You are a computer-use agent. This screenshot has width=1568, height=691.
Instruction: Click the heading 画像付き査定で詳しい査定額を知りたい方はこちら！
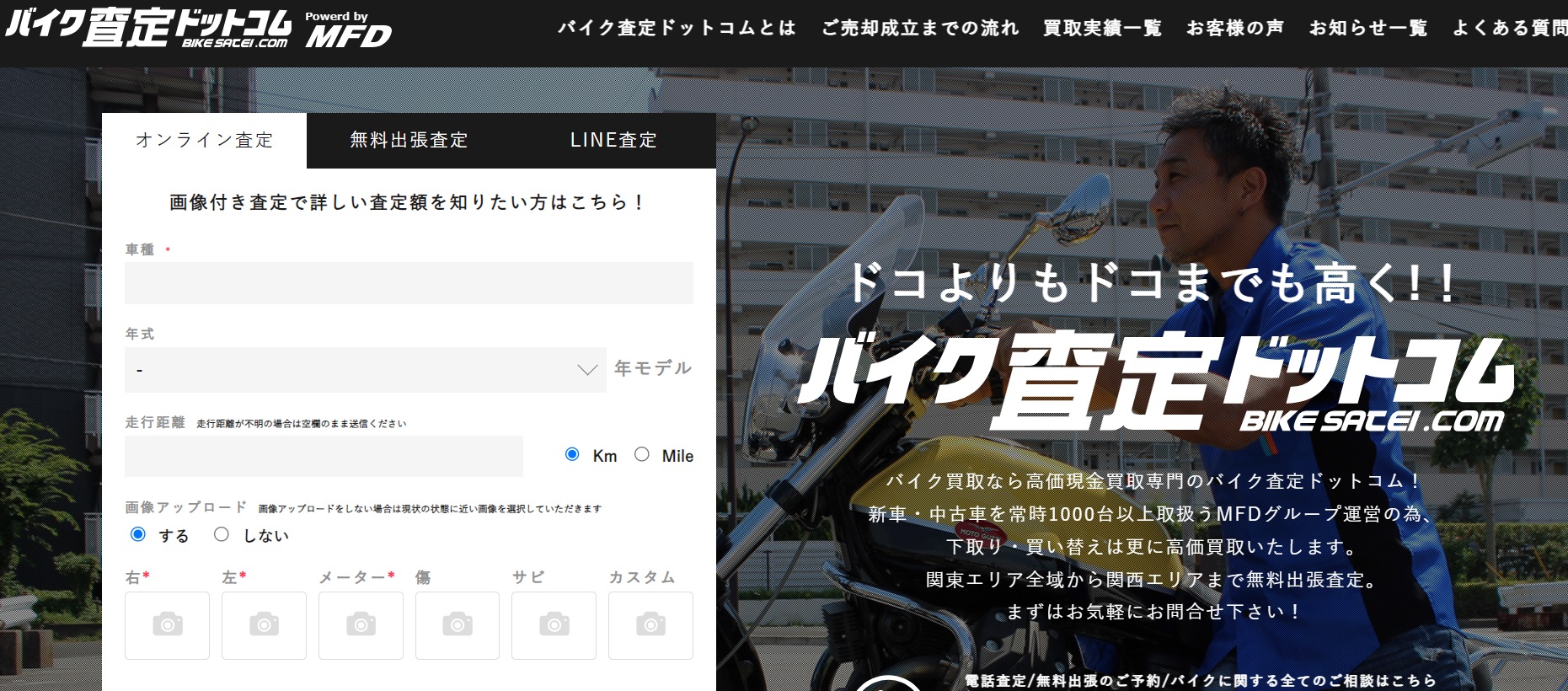(409, 202)
